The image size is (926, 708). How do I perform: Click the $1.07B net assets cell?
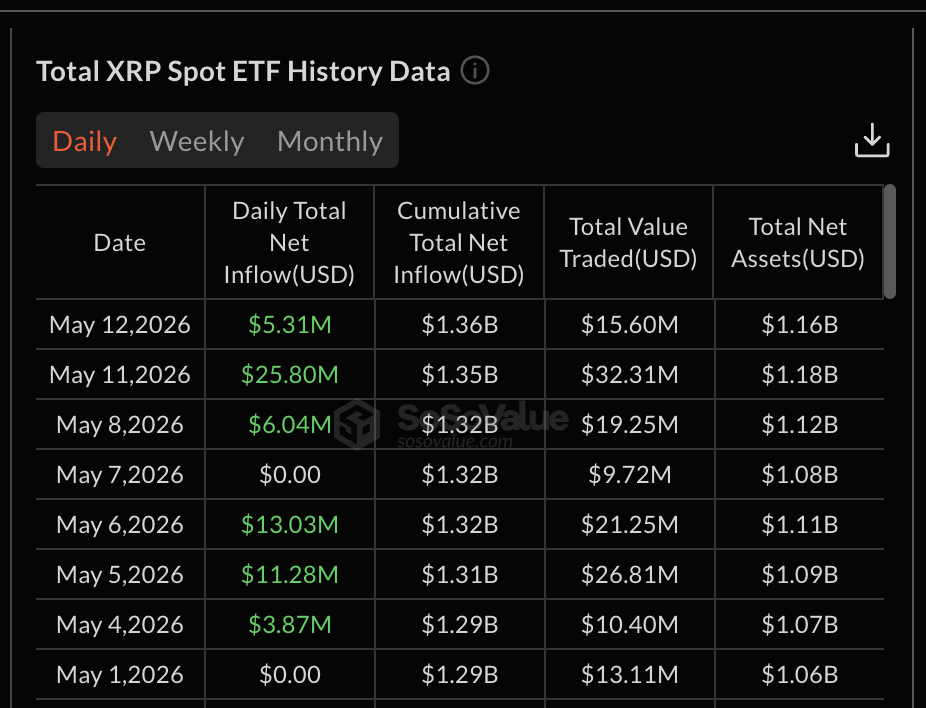tap(800, 624)
